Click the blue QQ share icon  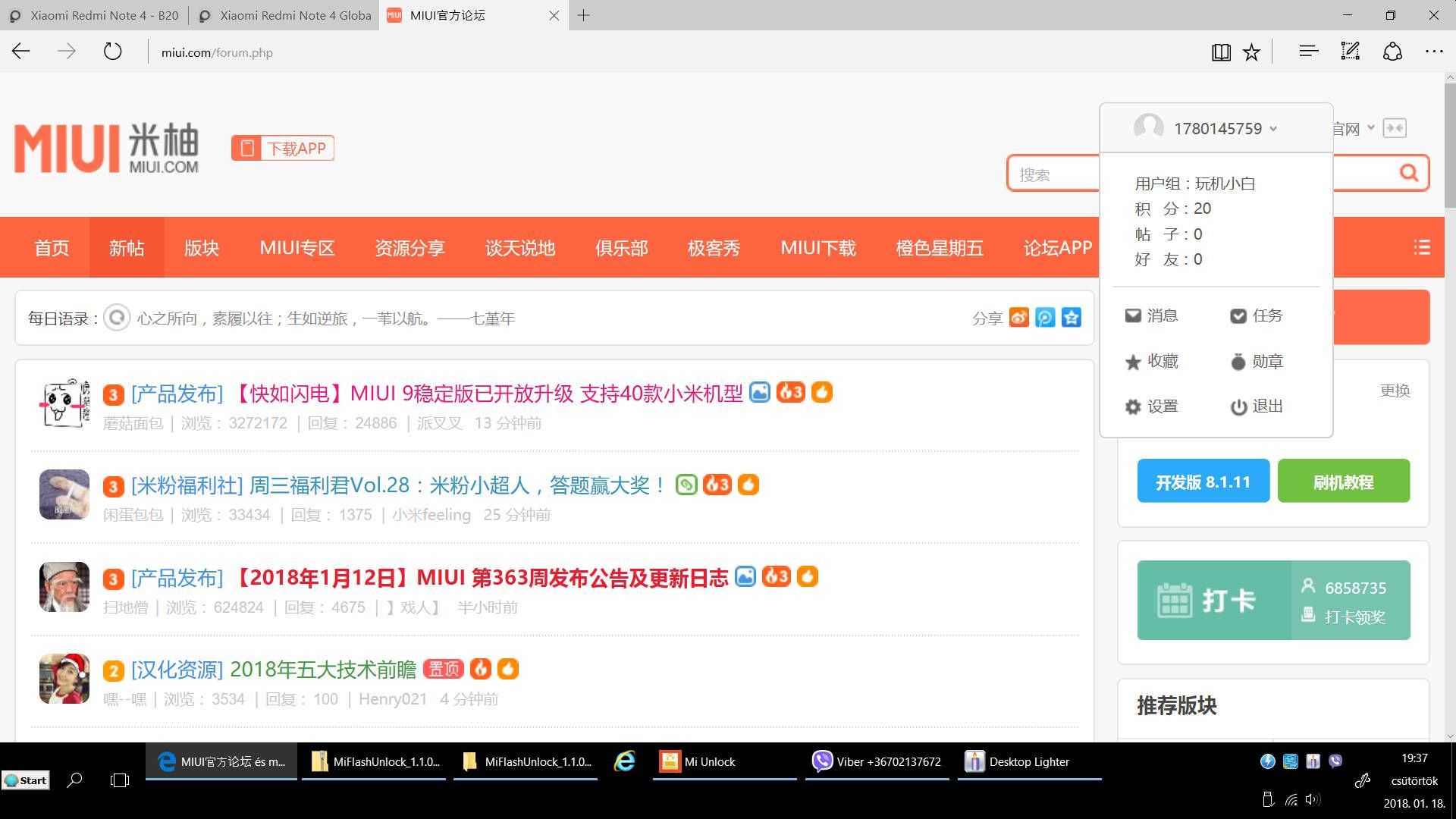click(1045, 318)
